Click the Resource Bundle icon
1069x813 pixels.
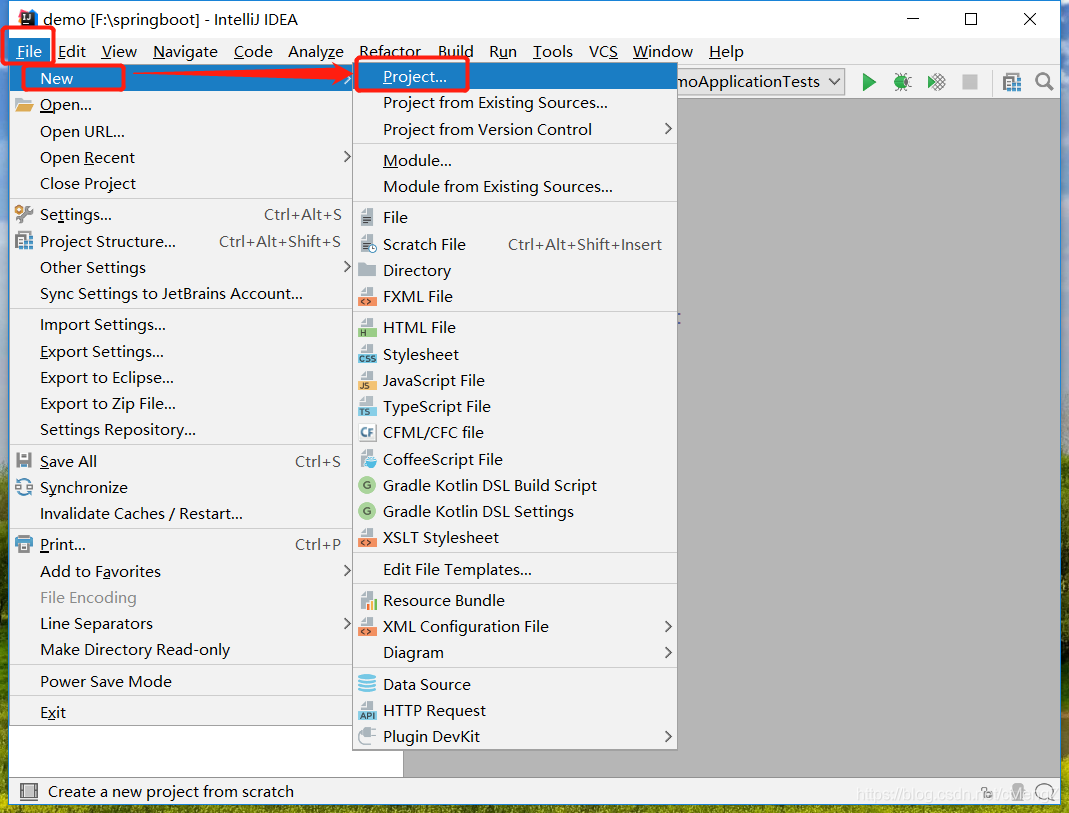367,600
